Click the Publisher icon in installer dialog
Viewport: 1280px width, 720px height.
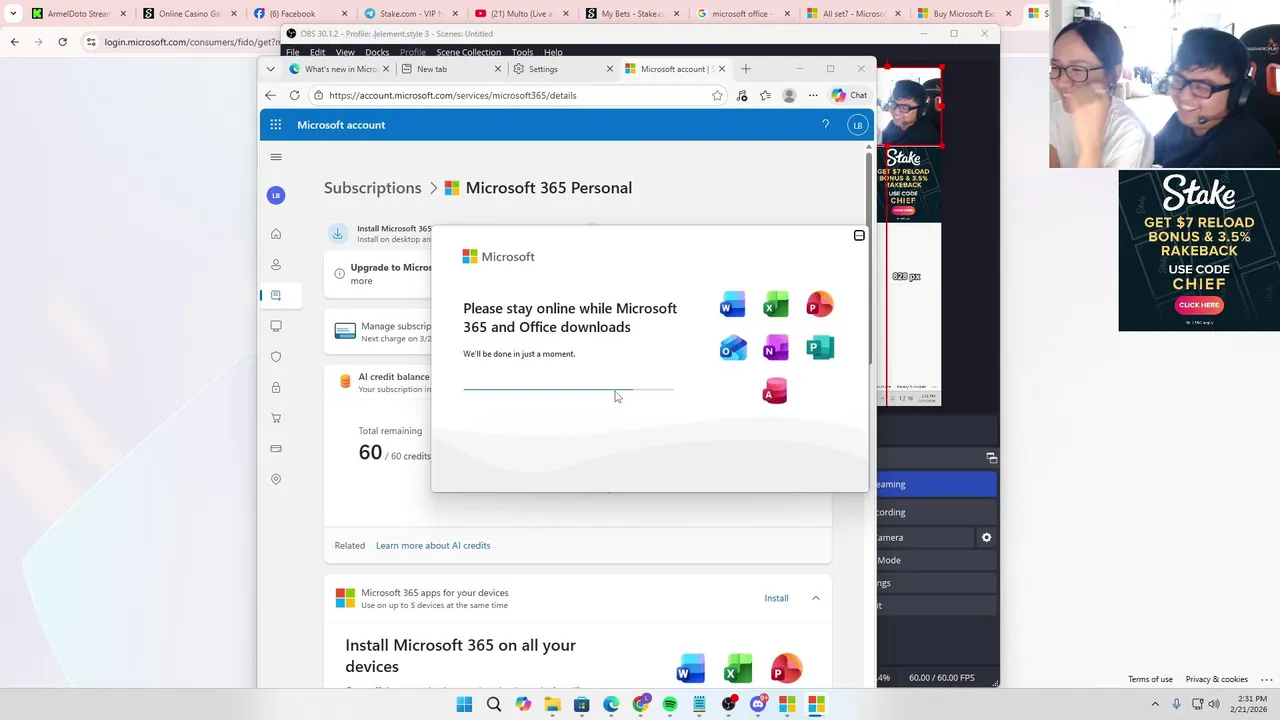819,348
